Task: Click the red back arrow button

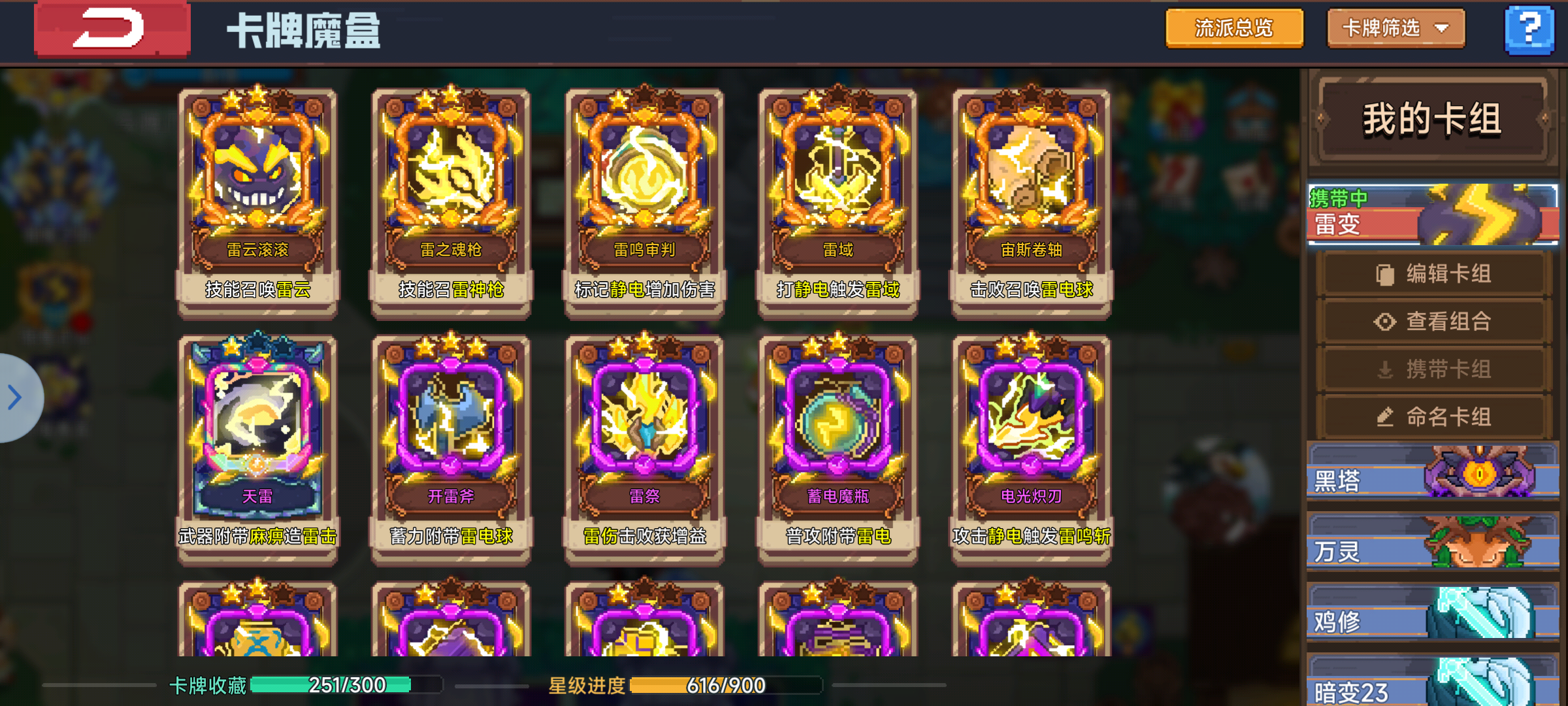Action: [x=112, y=29]
